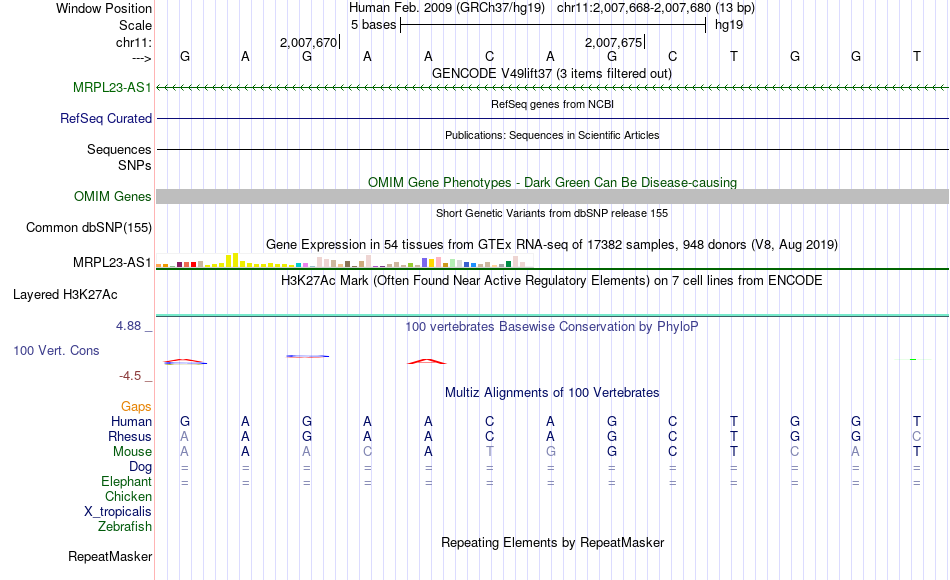
Task: Click the GENCODE V49lift37 track title
Action: point(551,73)
